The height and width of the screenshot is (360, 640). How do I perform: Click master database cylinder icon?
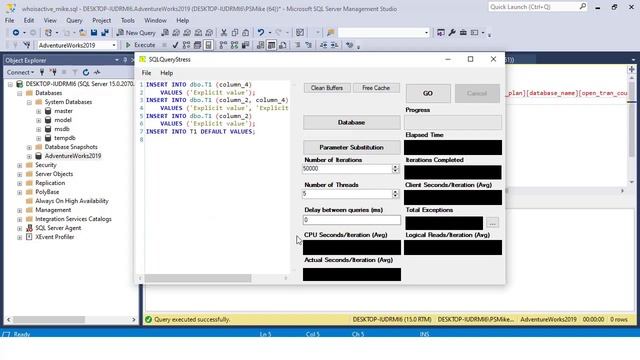[x=48, y=111]
